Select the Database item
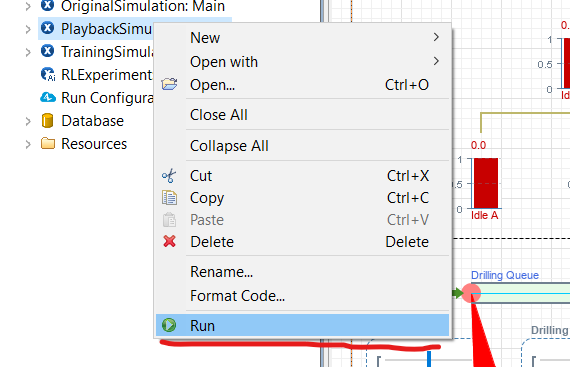This screenshot has width=570, height=367. click(x=92, y=121)
